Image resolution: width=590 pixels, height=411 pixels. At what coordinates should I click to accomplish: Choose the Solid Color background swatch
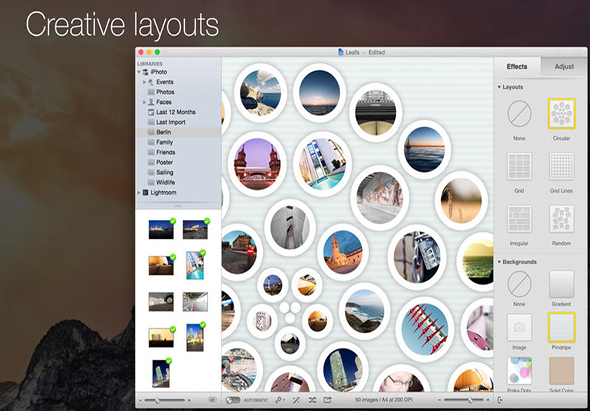click(x=561, y=371)
